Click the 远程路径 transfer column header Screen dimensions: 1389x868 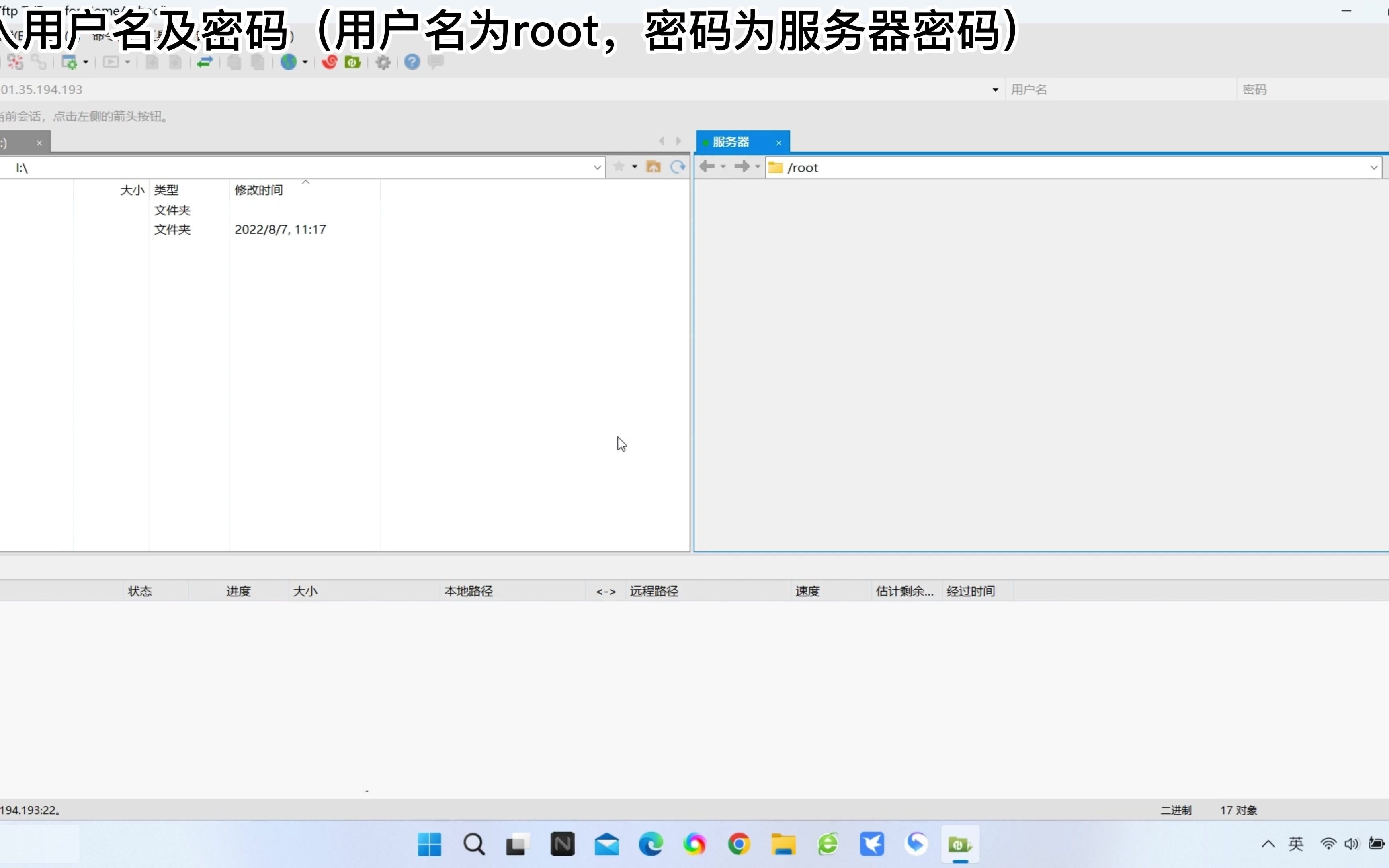708,591
